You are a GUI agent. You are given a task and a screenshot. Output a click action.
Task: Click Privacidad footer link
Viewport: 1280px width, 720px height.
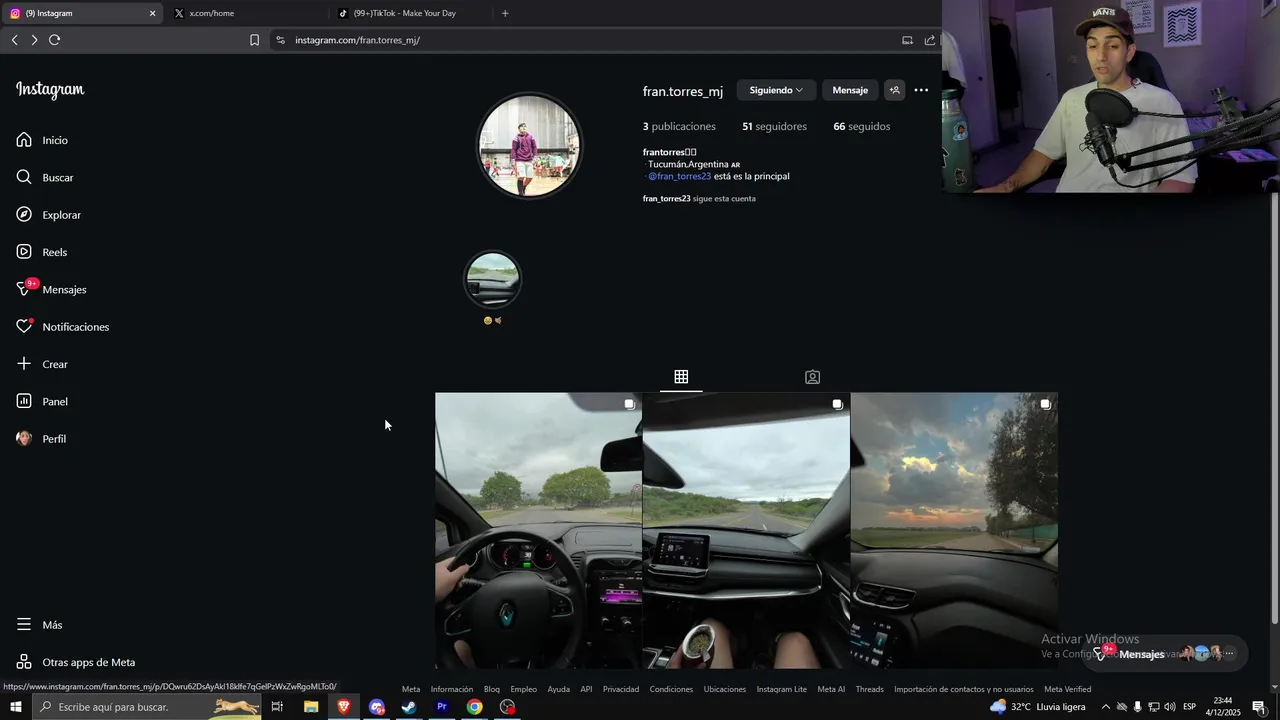pos(621,689)
